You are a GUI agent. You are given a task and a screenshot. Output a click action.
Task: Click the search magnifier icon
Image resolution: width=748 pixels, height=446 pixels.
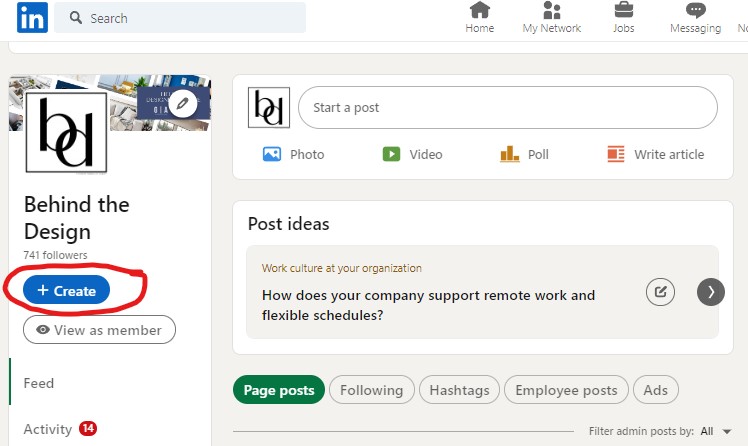click(x=75, y=18)
